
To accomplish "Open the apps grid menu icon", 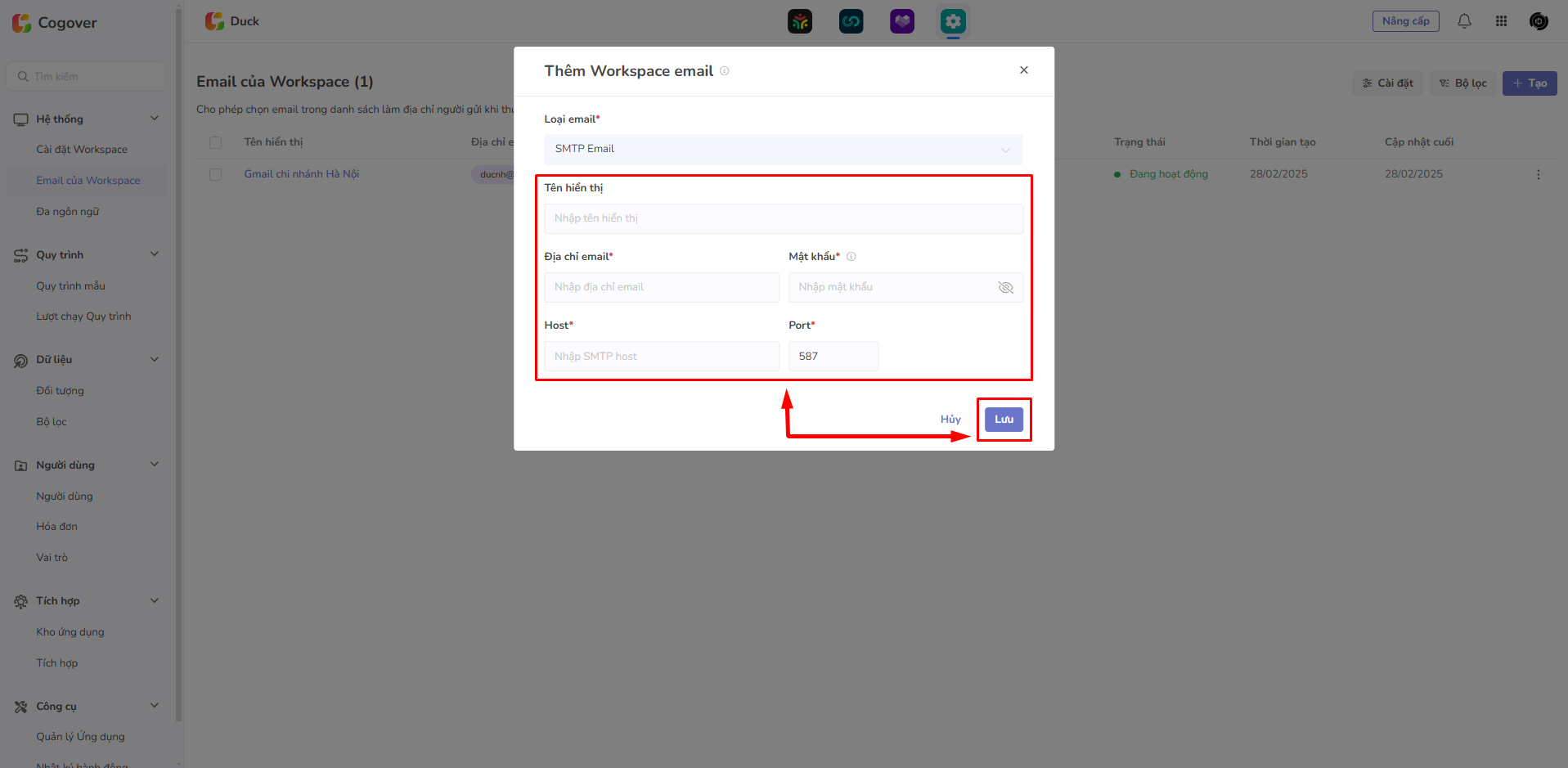I will pyautogui.click(x=1501, y=21).
